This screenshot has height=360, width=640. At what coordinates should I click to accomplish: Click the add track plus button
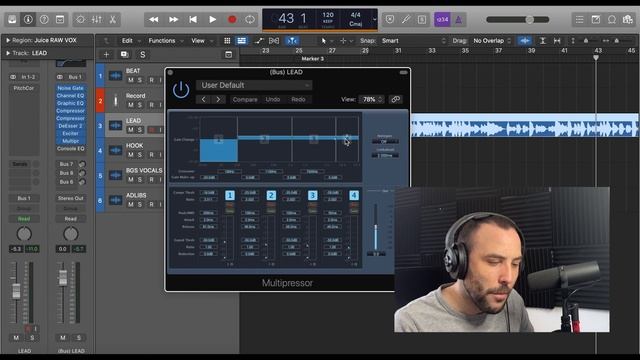[x=107, y=55]
